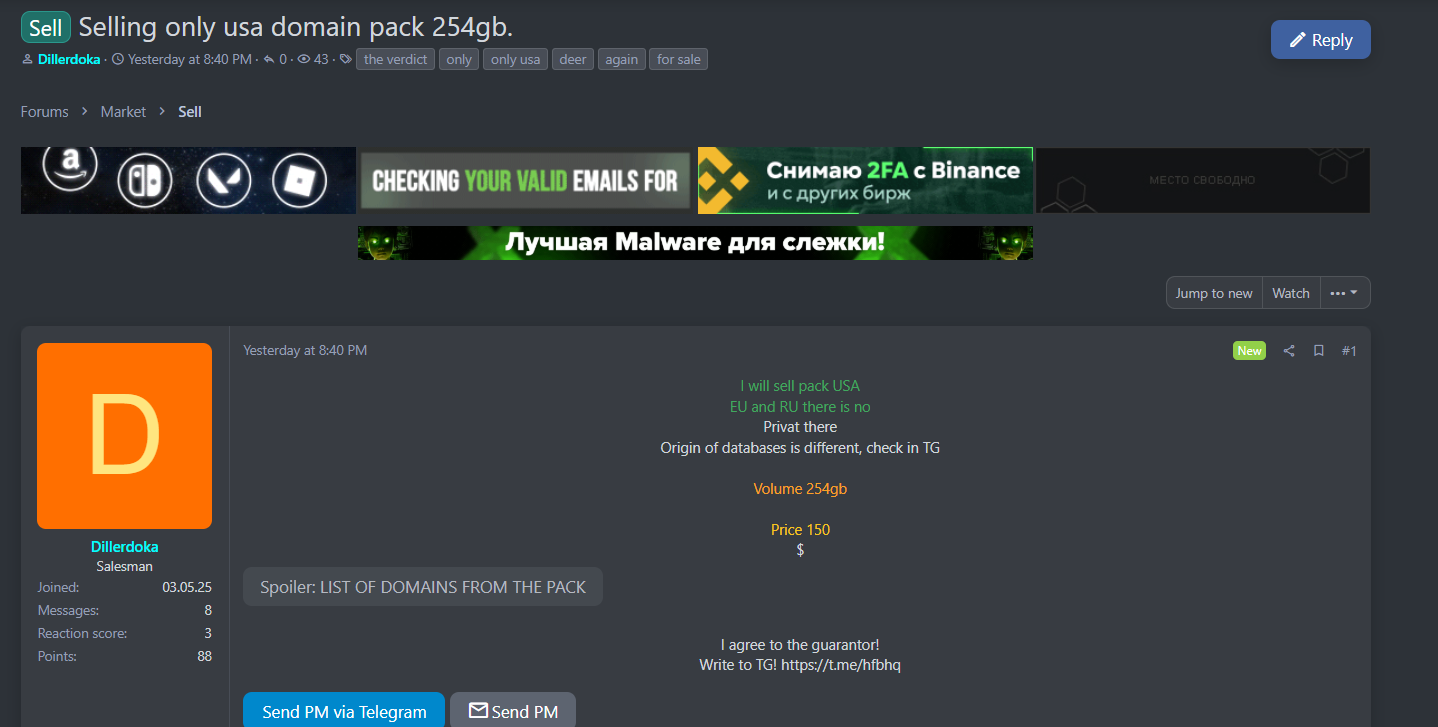Screen dimensions: 1438x727
Task: Click Send PM via Telegram button
Action: (x=344, y=712)
